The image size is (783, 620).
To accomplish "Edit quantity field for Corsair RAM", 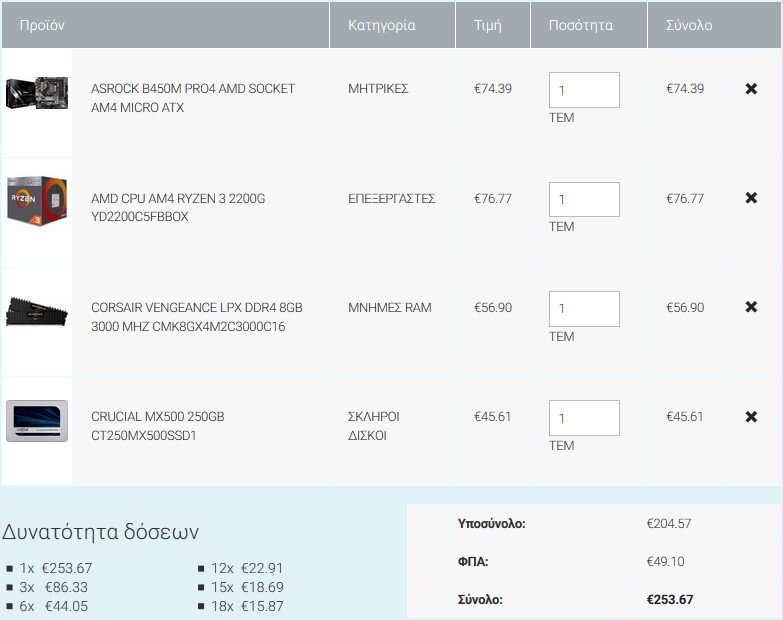I will (x=584, y=309).
